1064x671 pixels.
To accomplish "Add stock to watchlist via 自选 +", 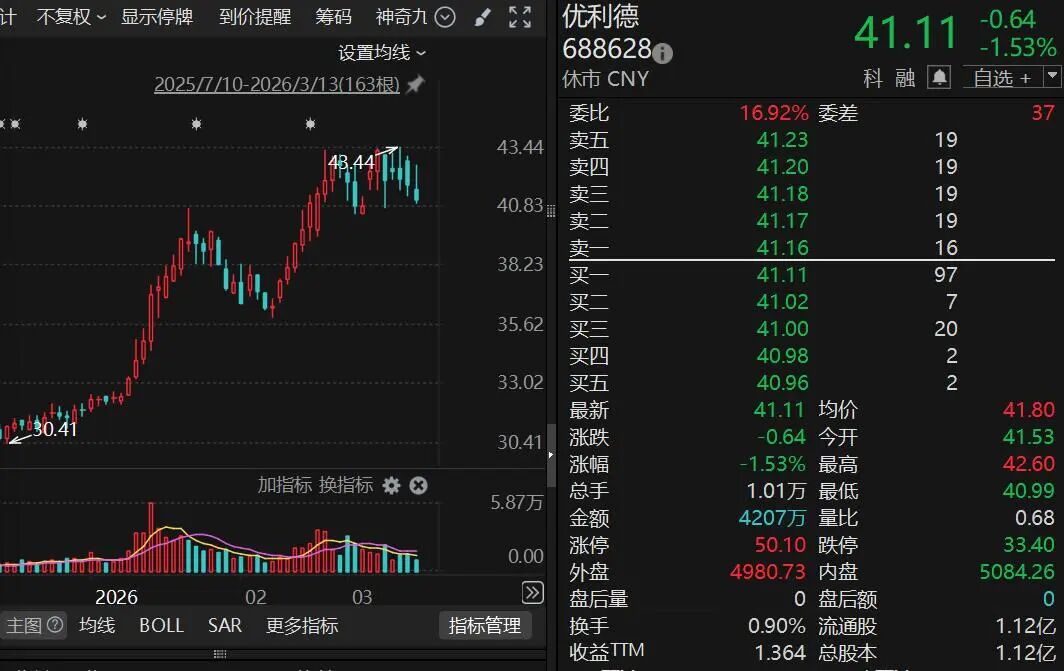I will coord(1001,77).
